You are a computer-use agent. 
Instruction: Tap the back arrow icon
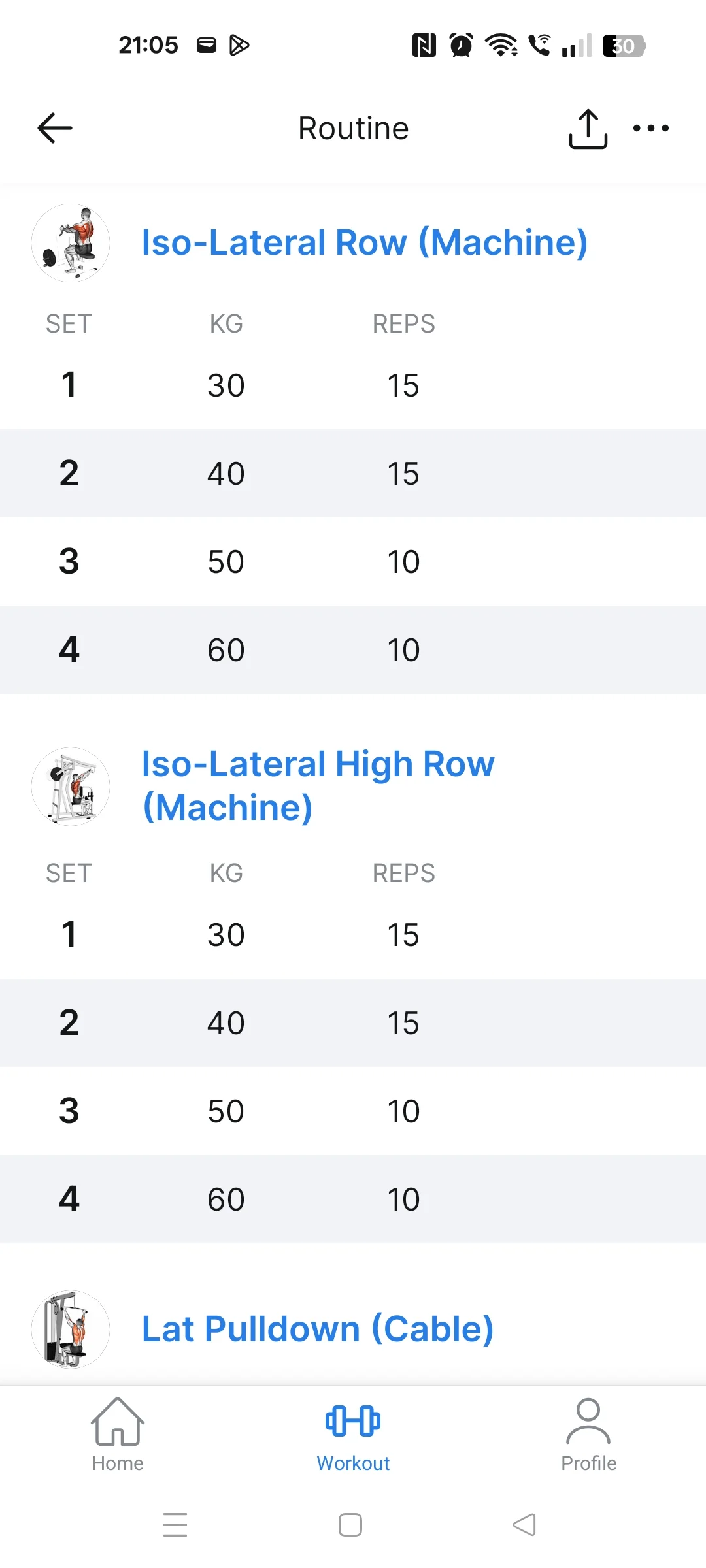(55, 128)
